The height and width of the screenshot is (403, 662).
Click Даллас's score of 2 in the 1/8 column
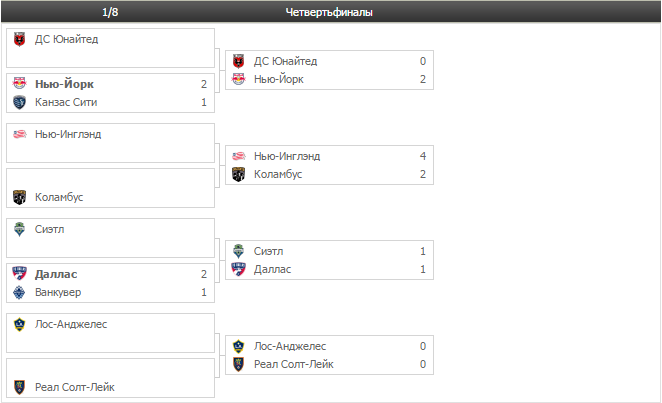(x=203, y=274)
